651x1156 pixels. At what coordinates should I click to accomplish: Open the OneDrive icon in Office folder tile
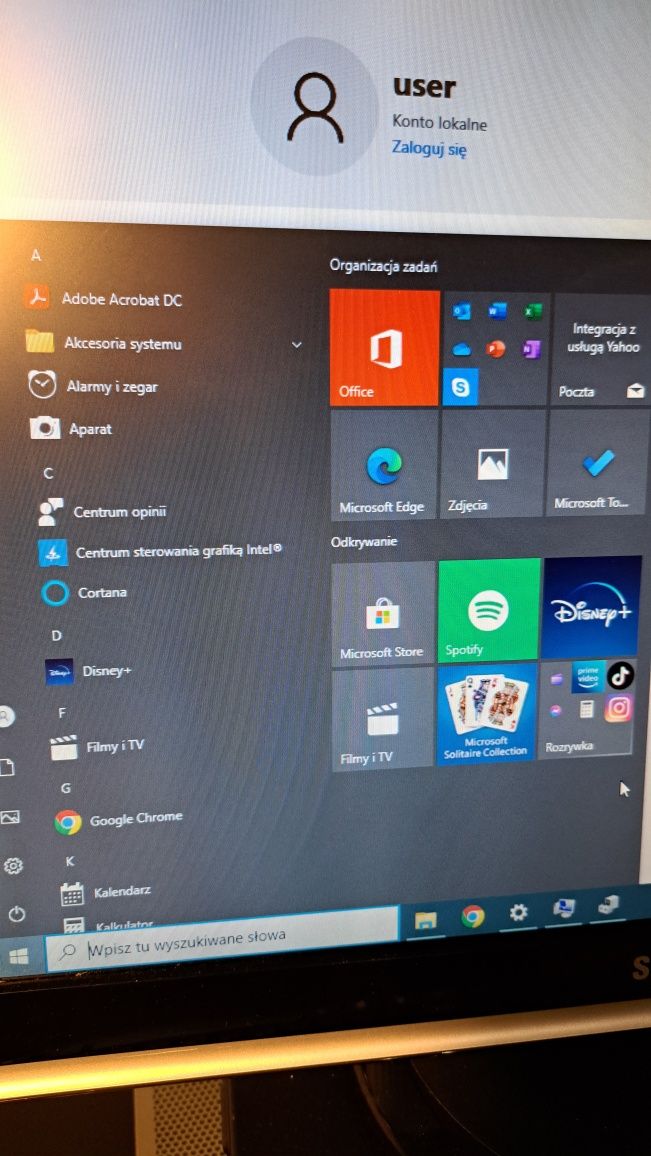[462, 349]
